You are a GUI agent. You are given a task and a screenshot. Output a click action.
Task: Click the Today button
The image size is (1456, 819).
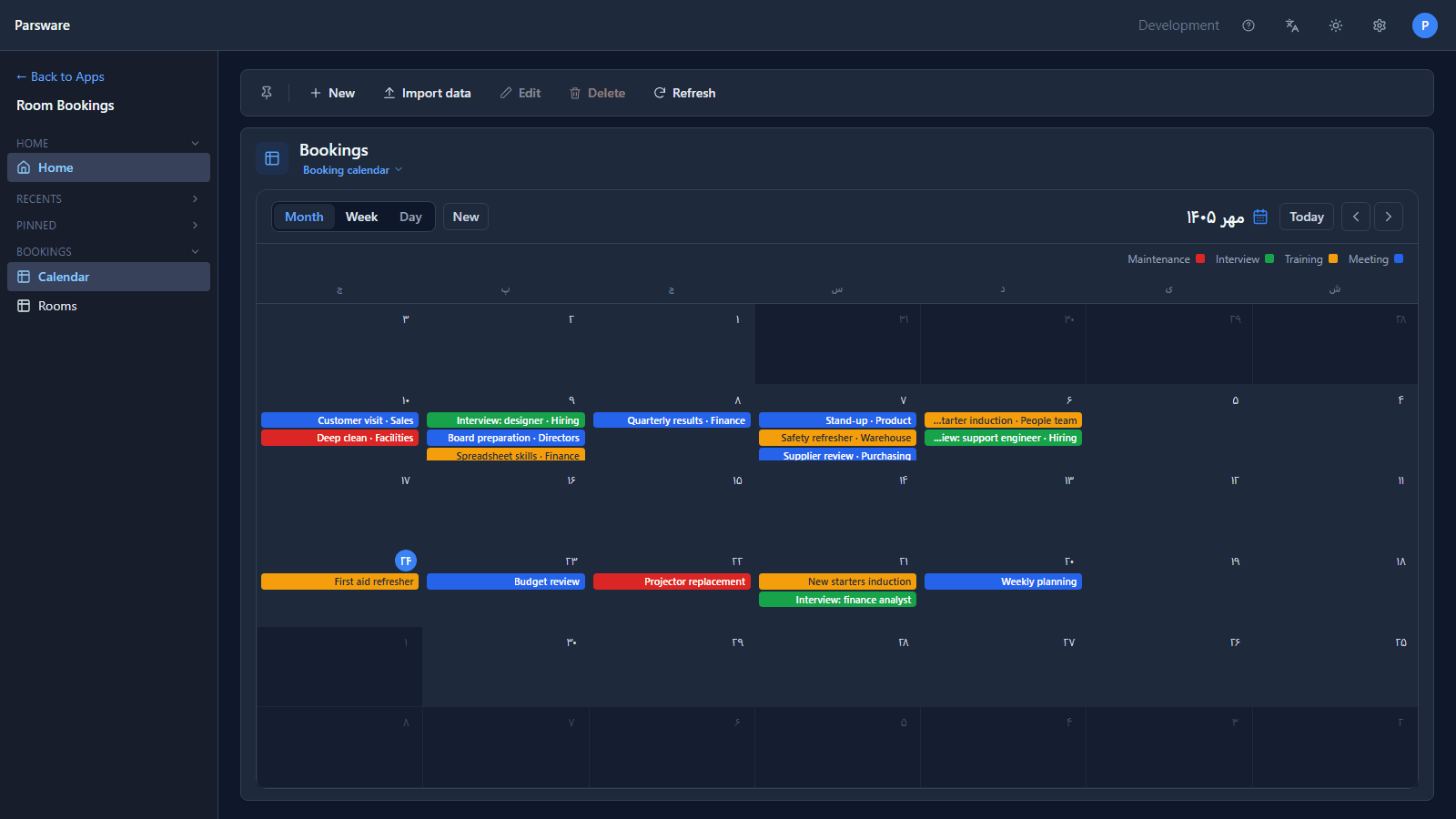point(1307,217)
